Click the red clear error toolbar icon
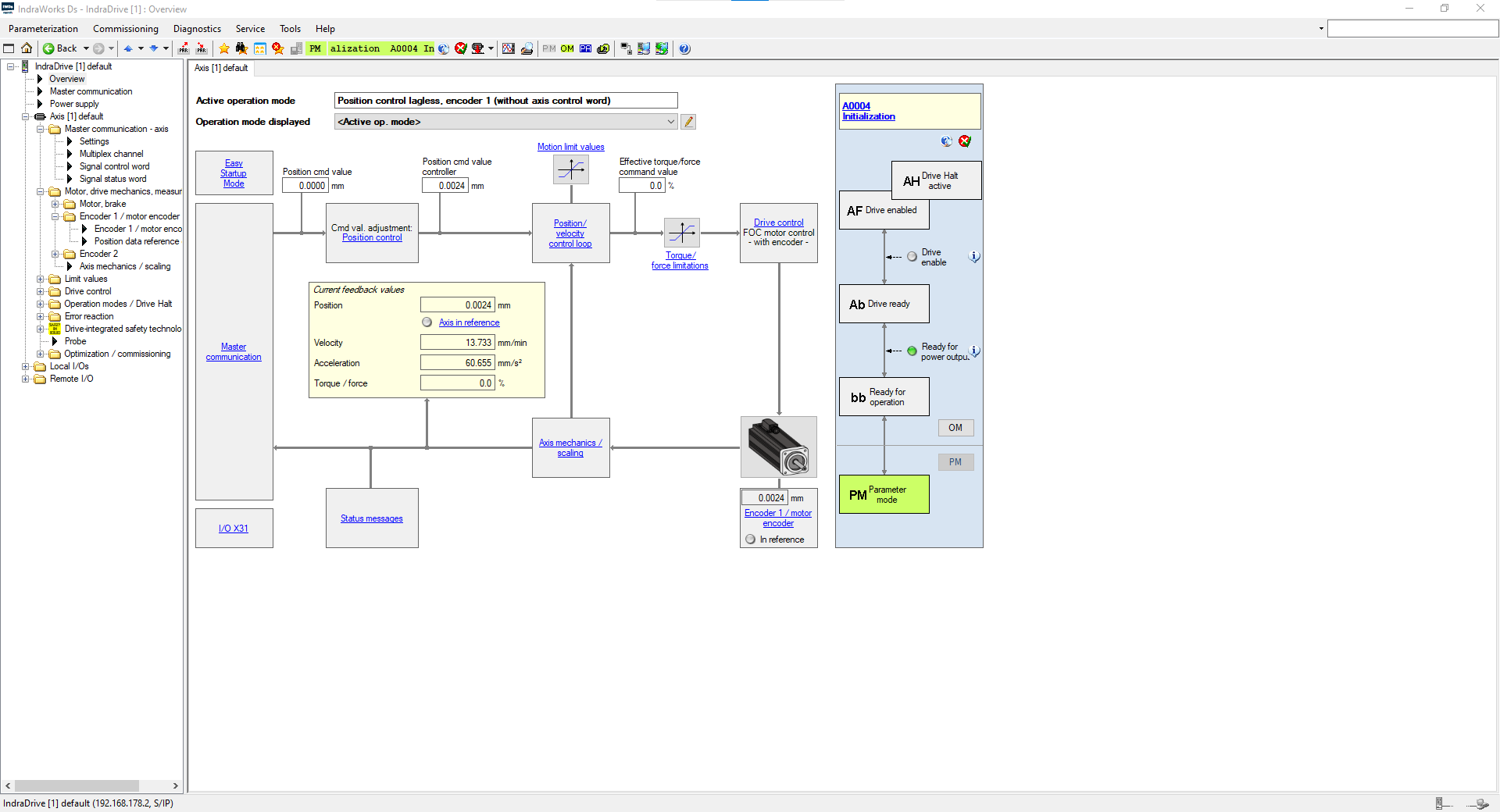This screenshot has height=812, width=1500. 461,48
